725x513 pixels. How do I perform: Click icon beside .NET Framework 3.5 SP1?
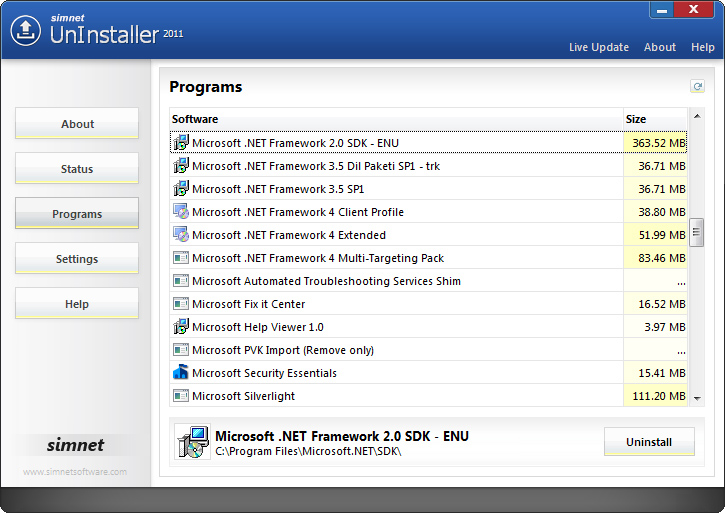[181, 189]
